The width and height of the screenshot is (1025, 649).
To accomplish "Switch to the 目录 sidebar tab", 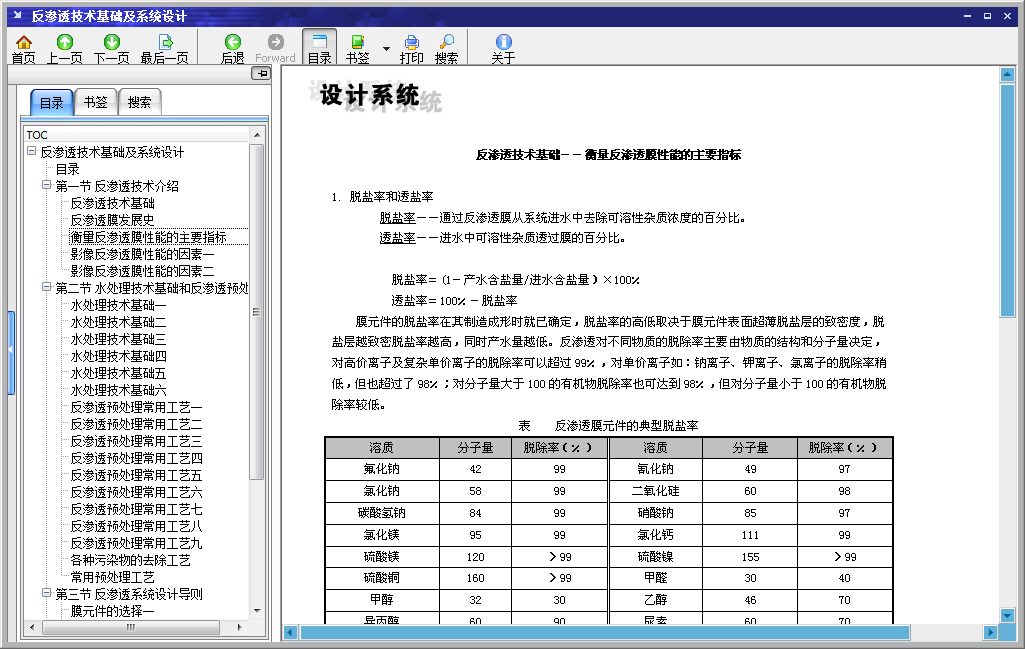I will (x=52, y=103).
